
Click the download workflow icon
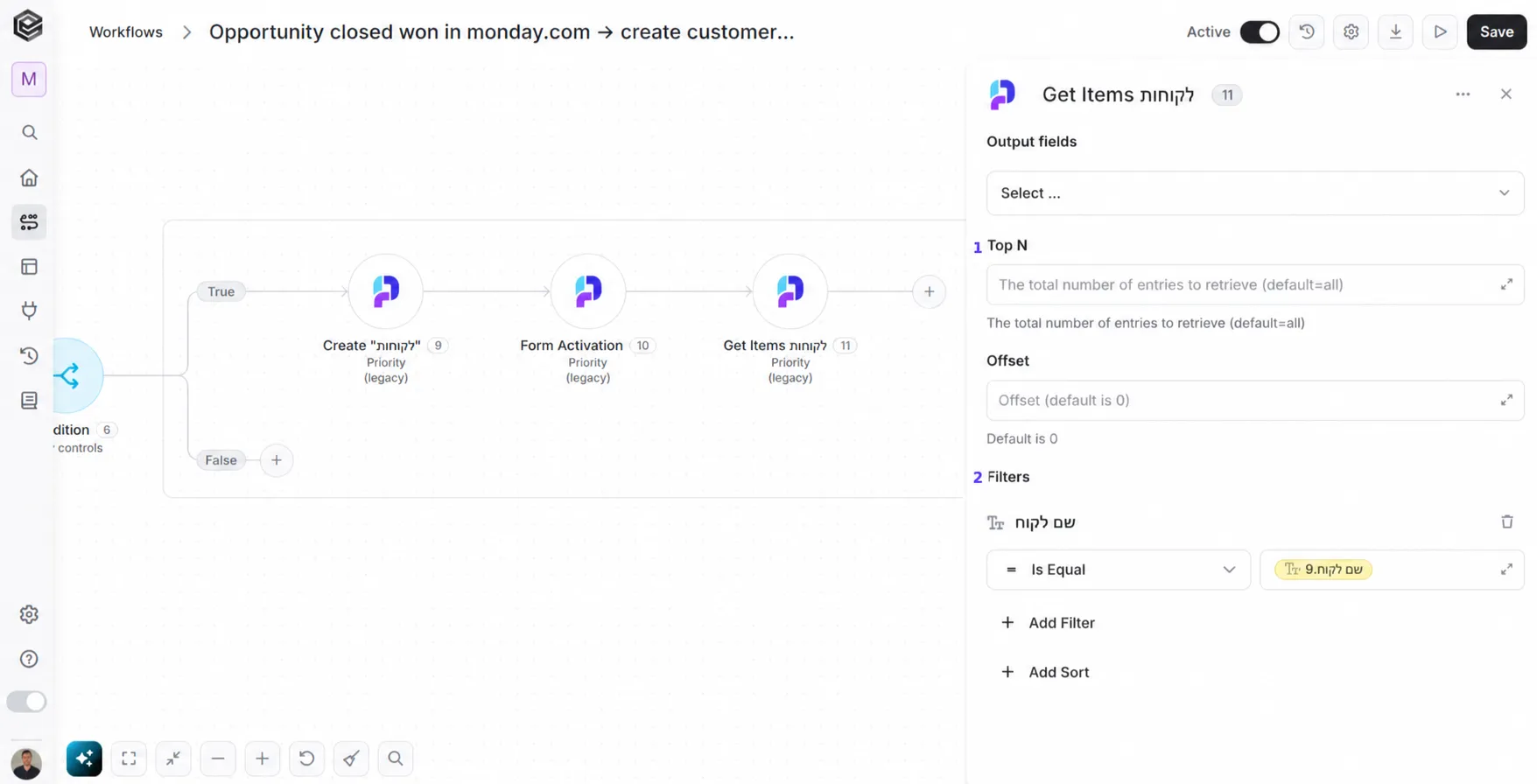(x=1396, y=32)
